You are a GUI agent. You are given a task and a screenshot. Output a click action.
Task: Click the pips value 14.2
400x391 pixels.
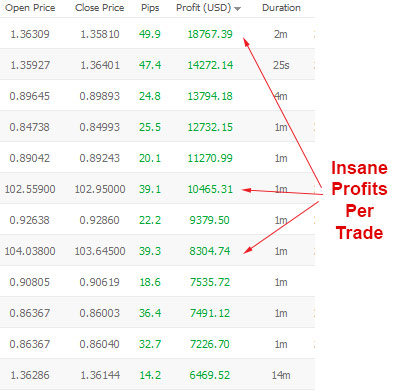point(150,375)
